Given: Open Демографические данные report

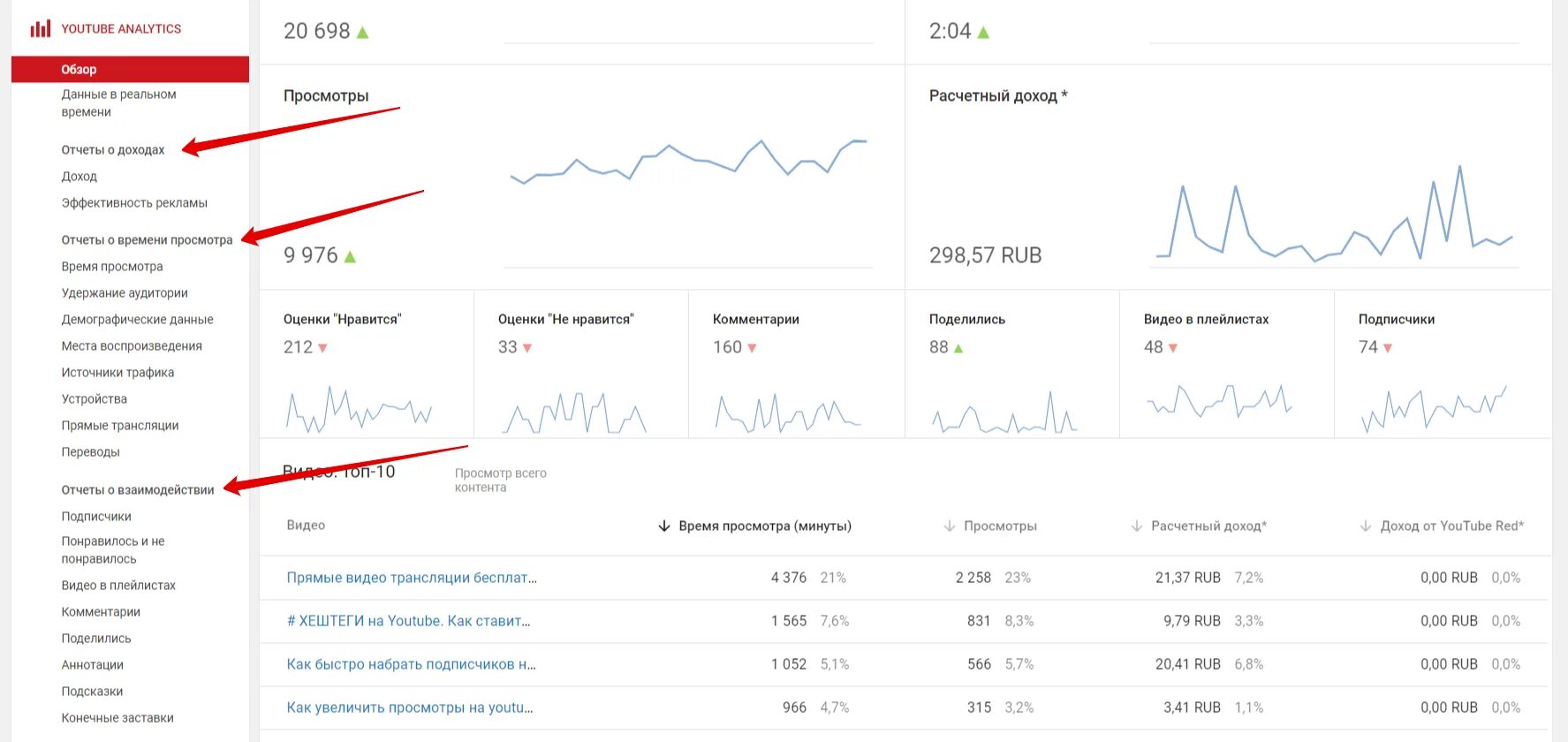Looking at the screenshot, I should pos(137,320).
